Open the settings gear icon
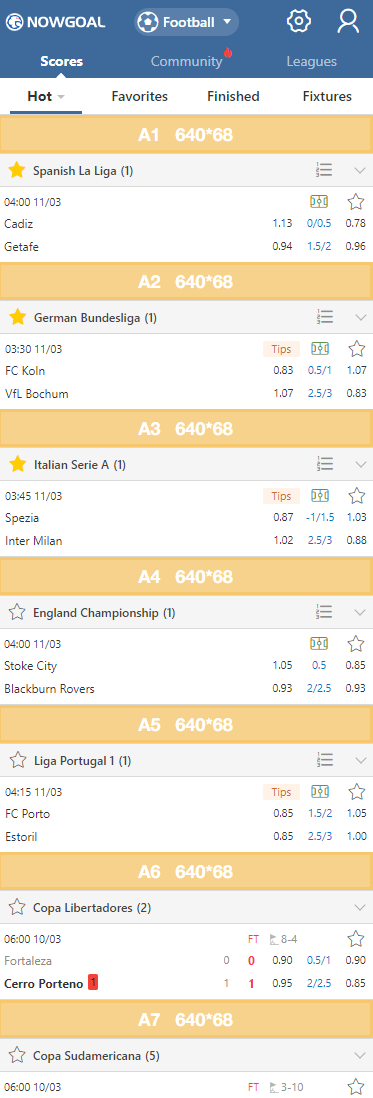This screenshot has height=1098, width=373. 299,22
